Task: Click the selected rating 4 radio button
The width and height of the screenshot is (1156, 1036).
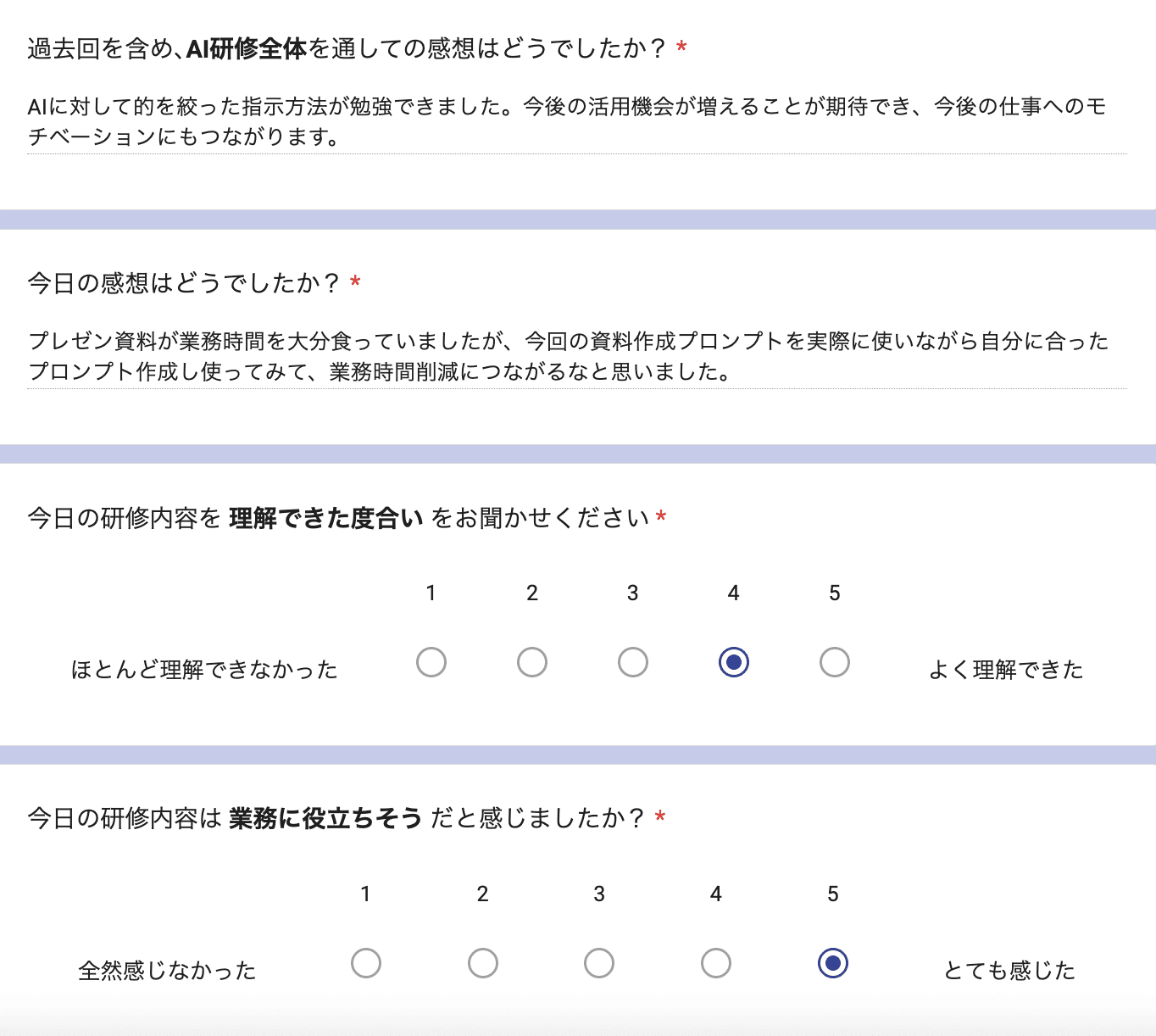Action: coord(733,662)
